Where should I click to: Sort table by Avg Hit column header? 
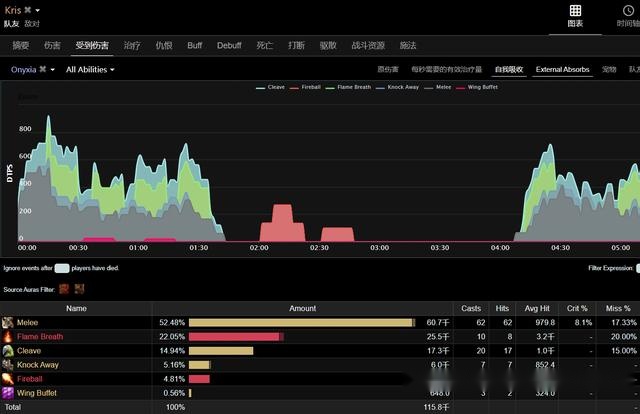(537, 308)
